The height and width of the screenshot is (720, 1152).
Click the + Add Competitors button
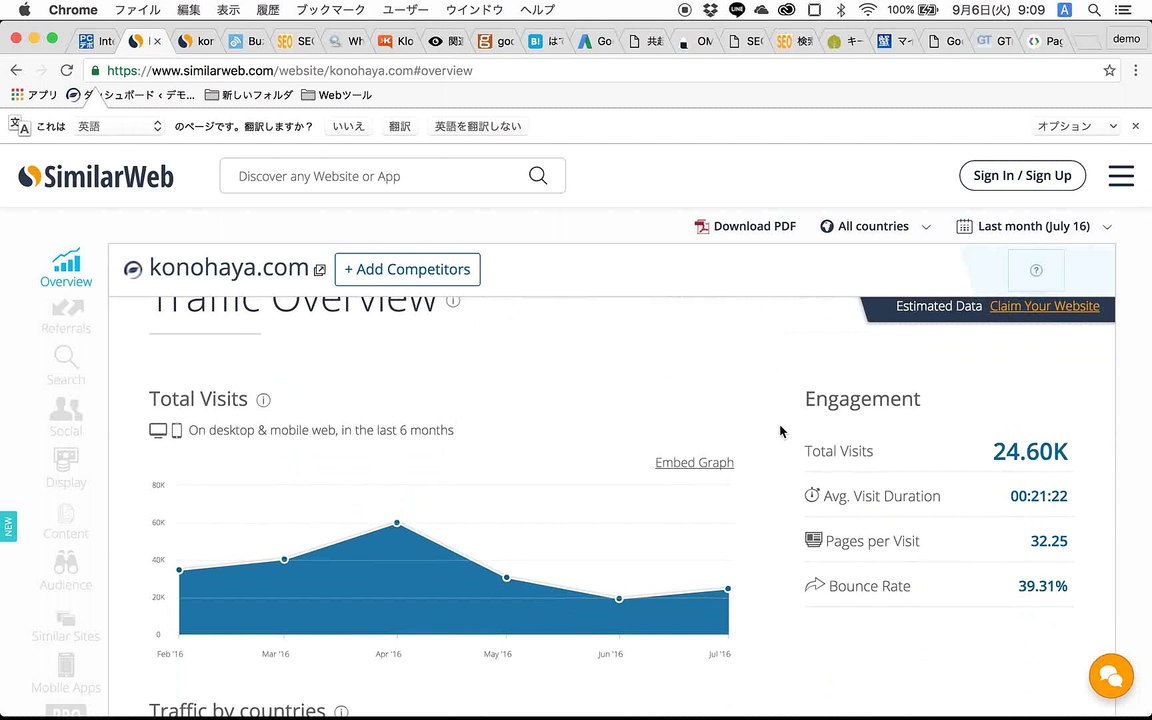[407, 270]
